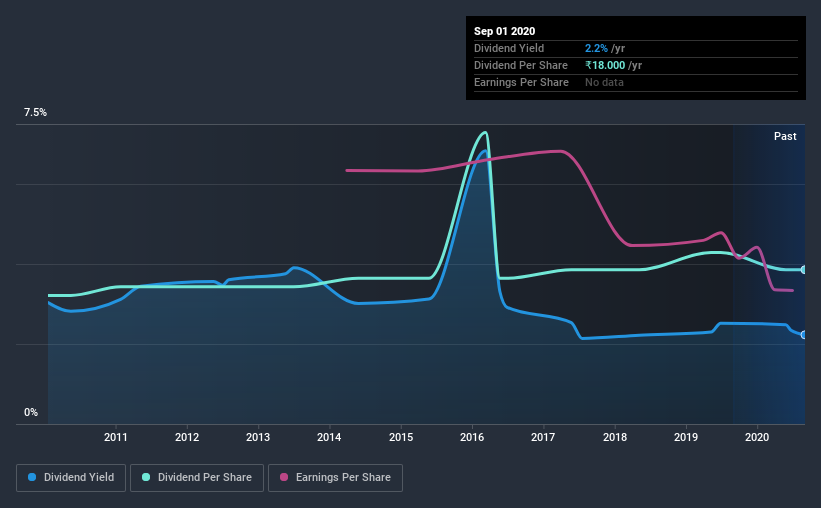
Task: Toggle the Earnings Per Share legend button
Action: 335,478
